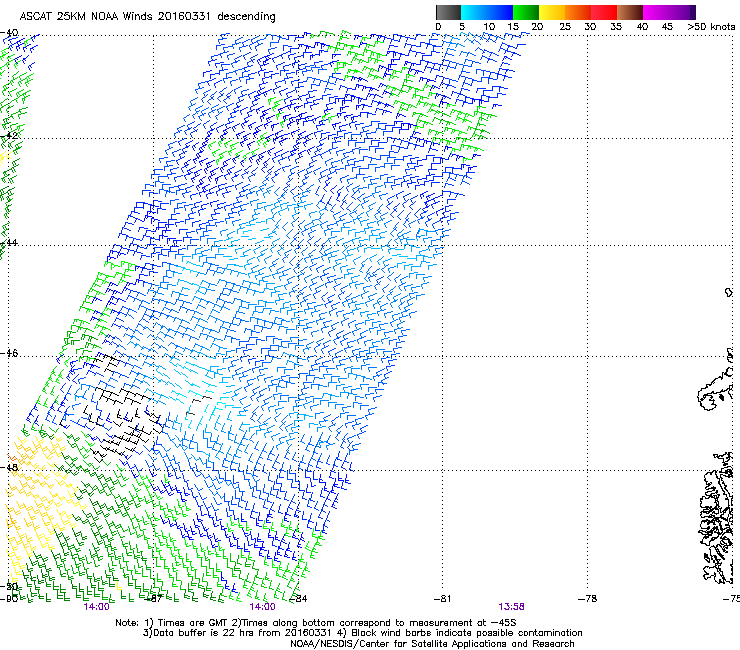Click the magenta 40-45 knots color swatch

[x=656, y=12]
